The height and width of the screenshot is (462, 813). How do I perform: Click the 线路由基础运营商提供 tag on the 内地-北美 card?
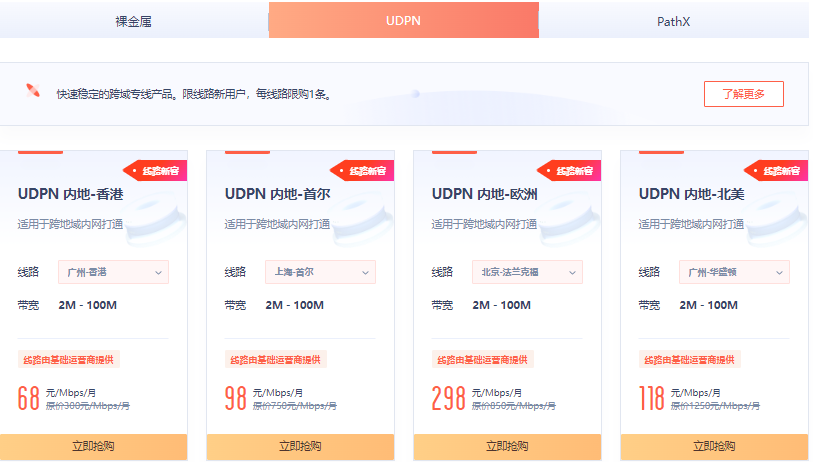[689, 359]
